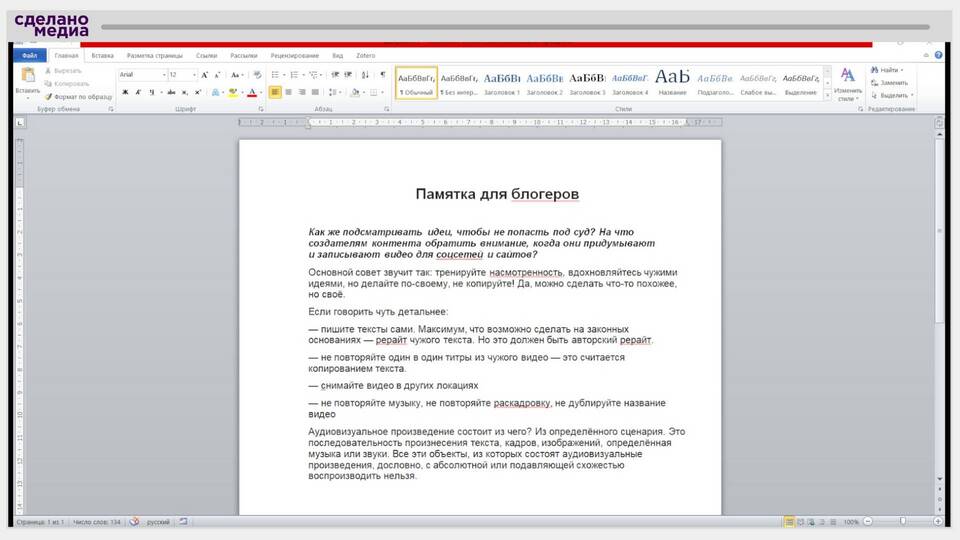Open borders button
The width and height of the screenshot is (960, 540).
coord(373,92)
